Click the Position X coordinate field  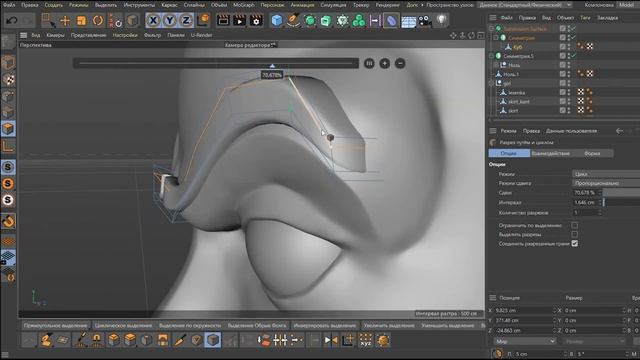point(524,311)
